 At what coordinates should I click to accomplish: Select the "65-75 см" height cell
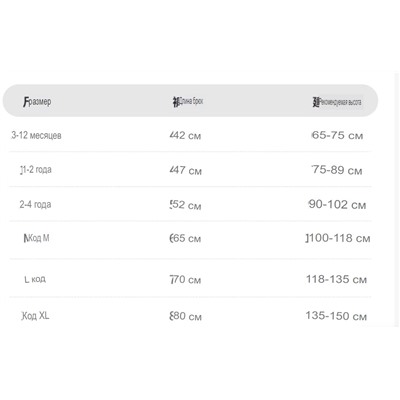337,135
